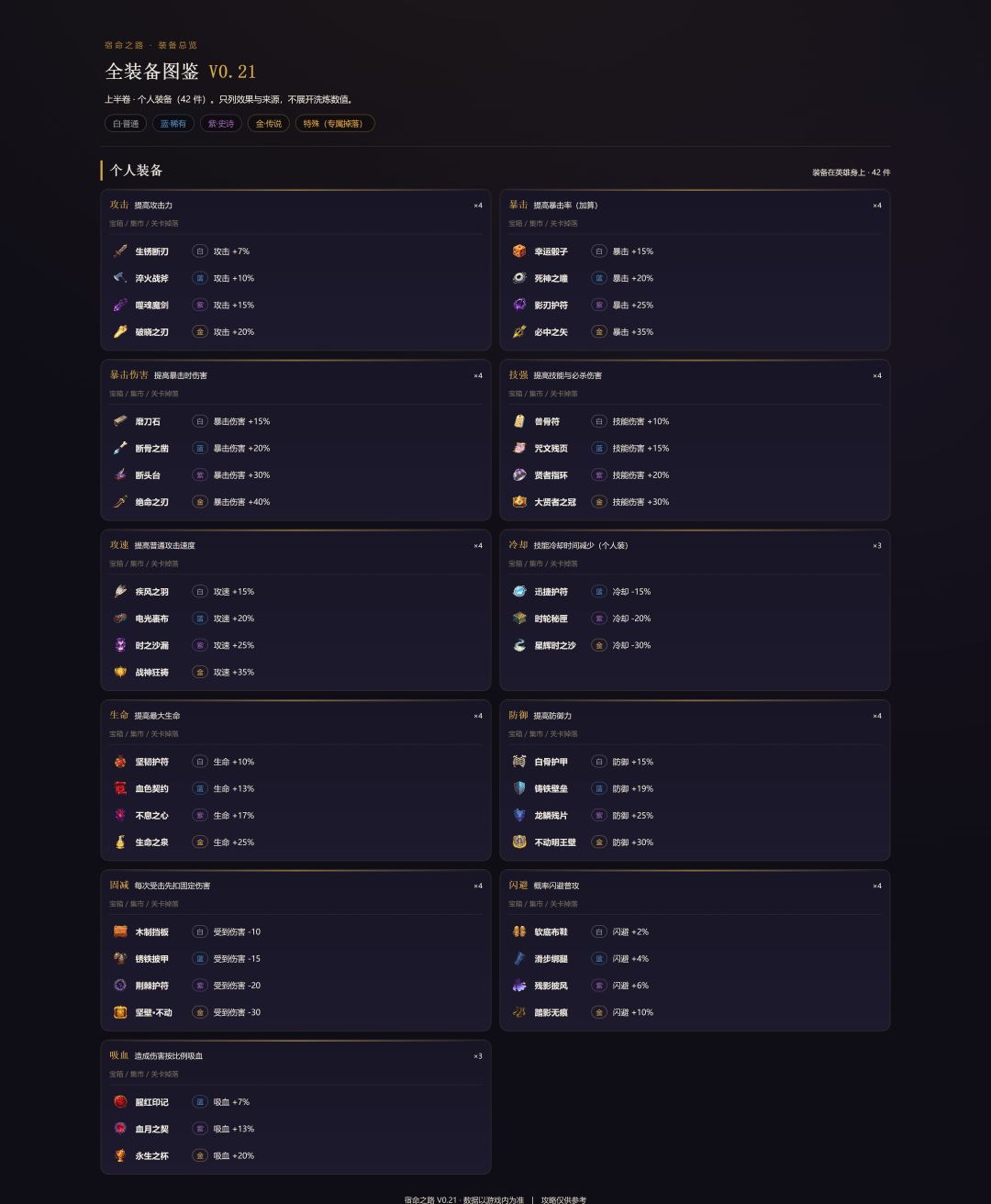Click the 时之沙漏 hourglass icon
The image size is (991, 1204).
[120, 645]
